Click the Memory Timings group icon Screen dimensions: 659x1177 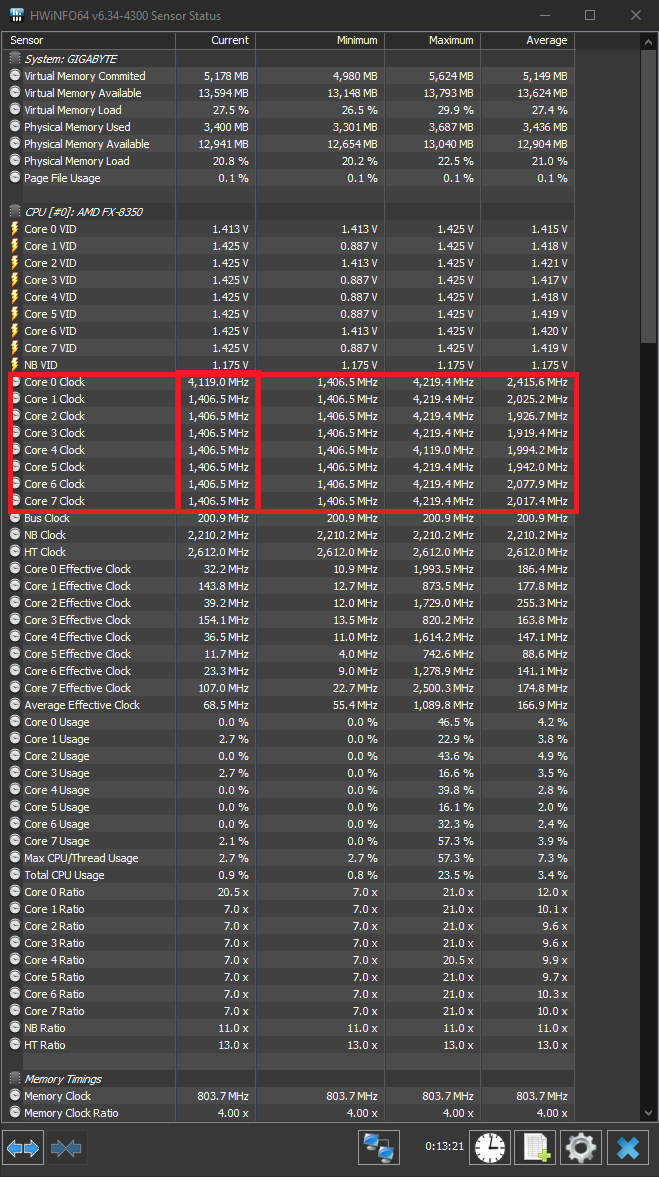pos(15,1079)
